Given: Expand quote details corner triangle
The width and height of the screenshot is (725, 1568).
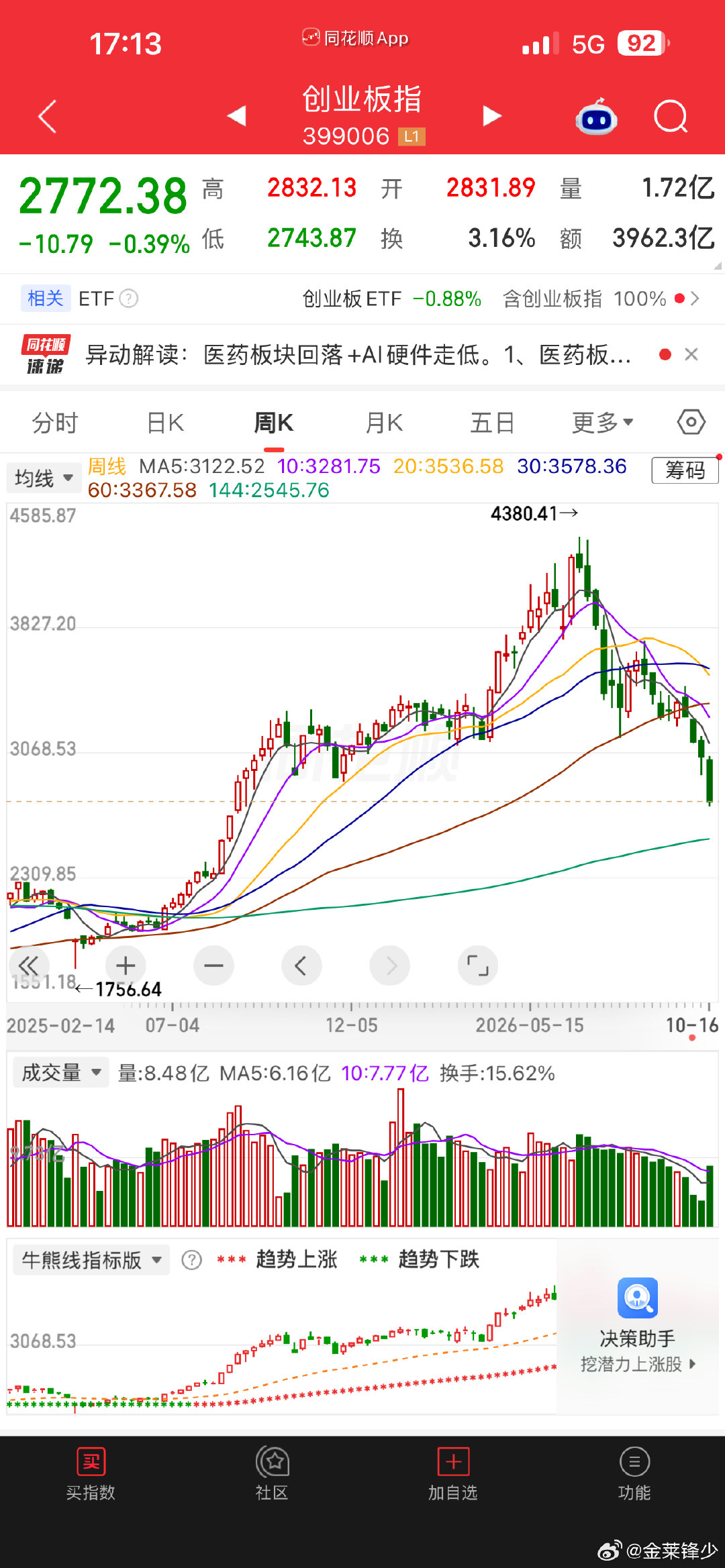Looking at the screenshot, I should pos(718,266).
